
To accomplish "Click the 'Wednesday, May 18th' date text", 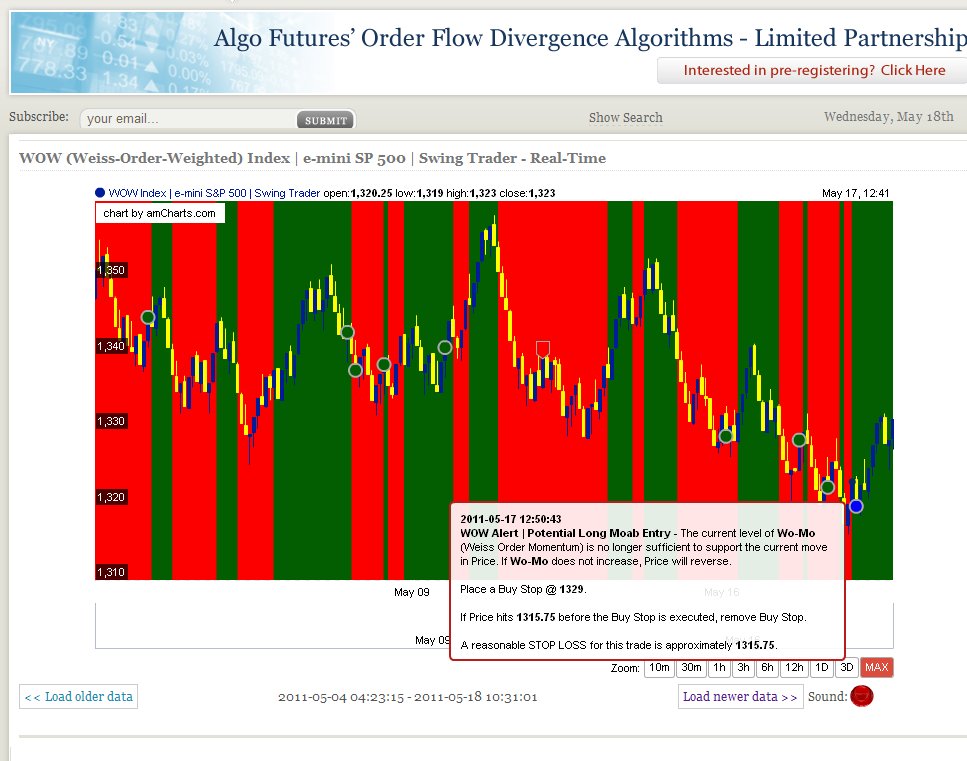I will 889,117.
